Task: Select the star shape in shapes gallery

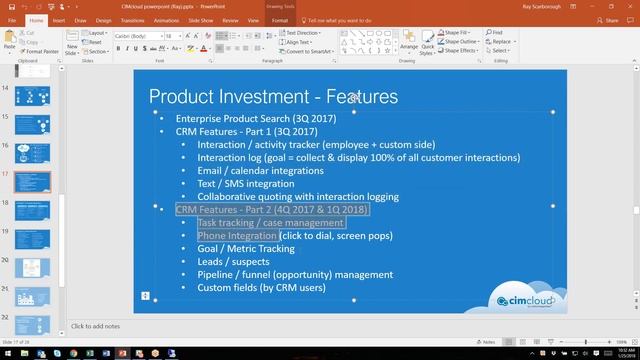Action: point(387,51)
